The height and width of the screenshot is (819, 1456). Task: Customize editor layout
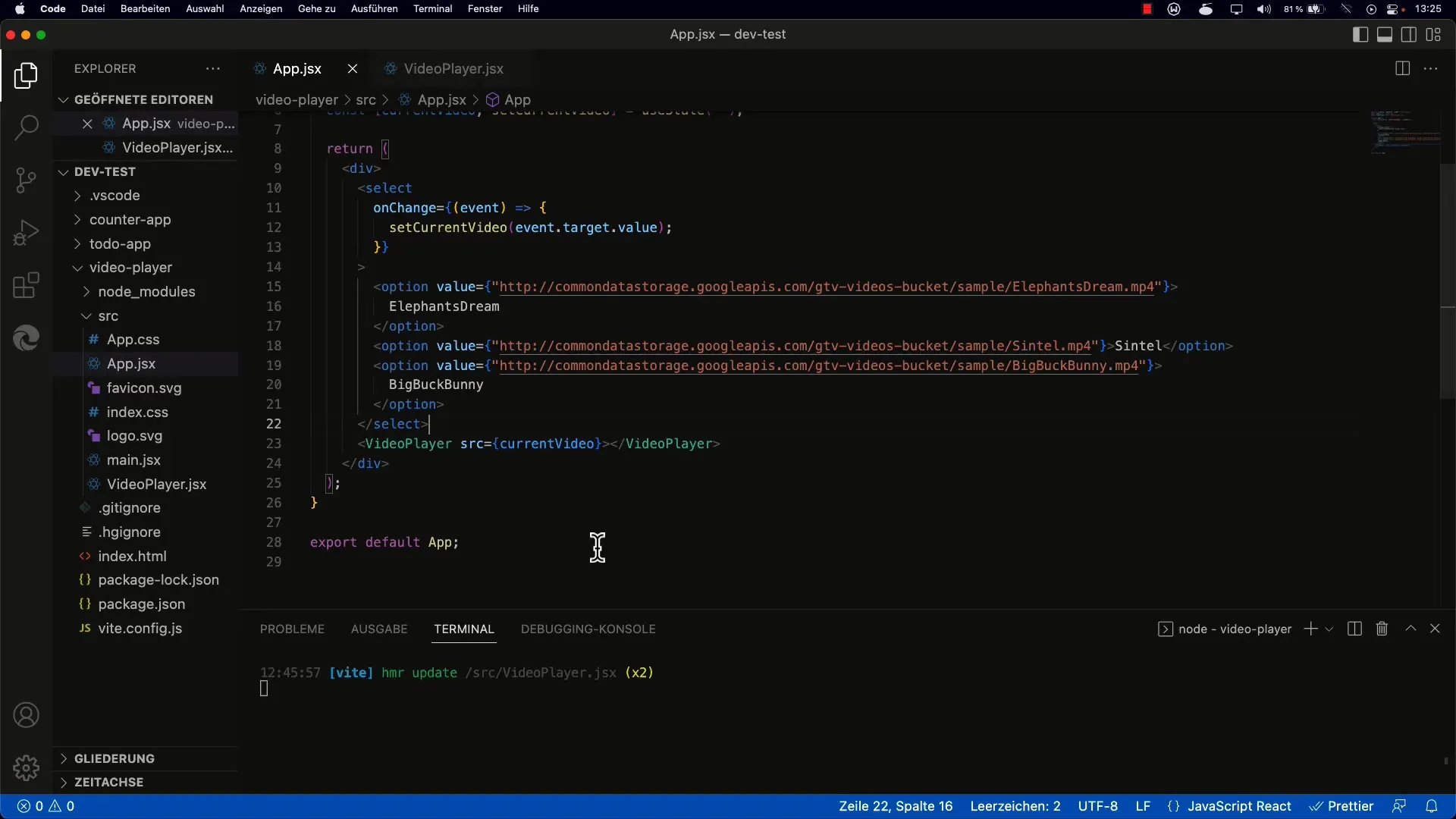tap(1433, 34)
